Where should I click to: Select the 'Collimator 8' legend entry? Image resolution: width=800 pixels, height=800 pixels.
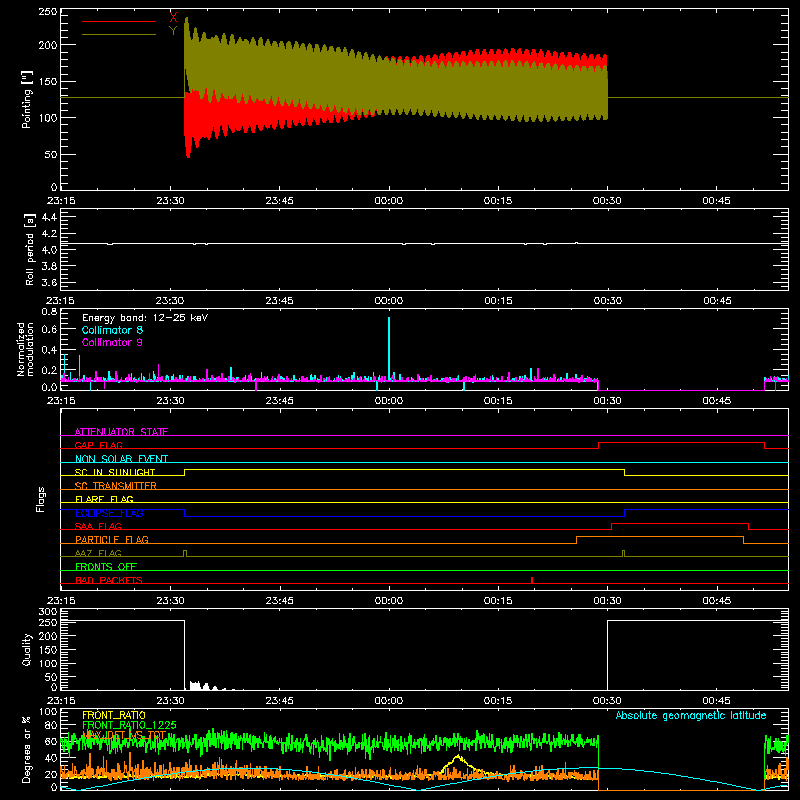pos(112,330)
